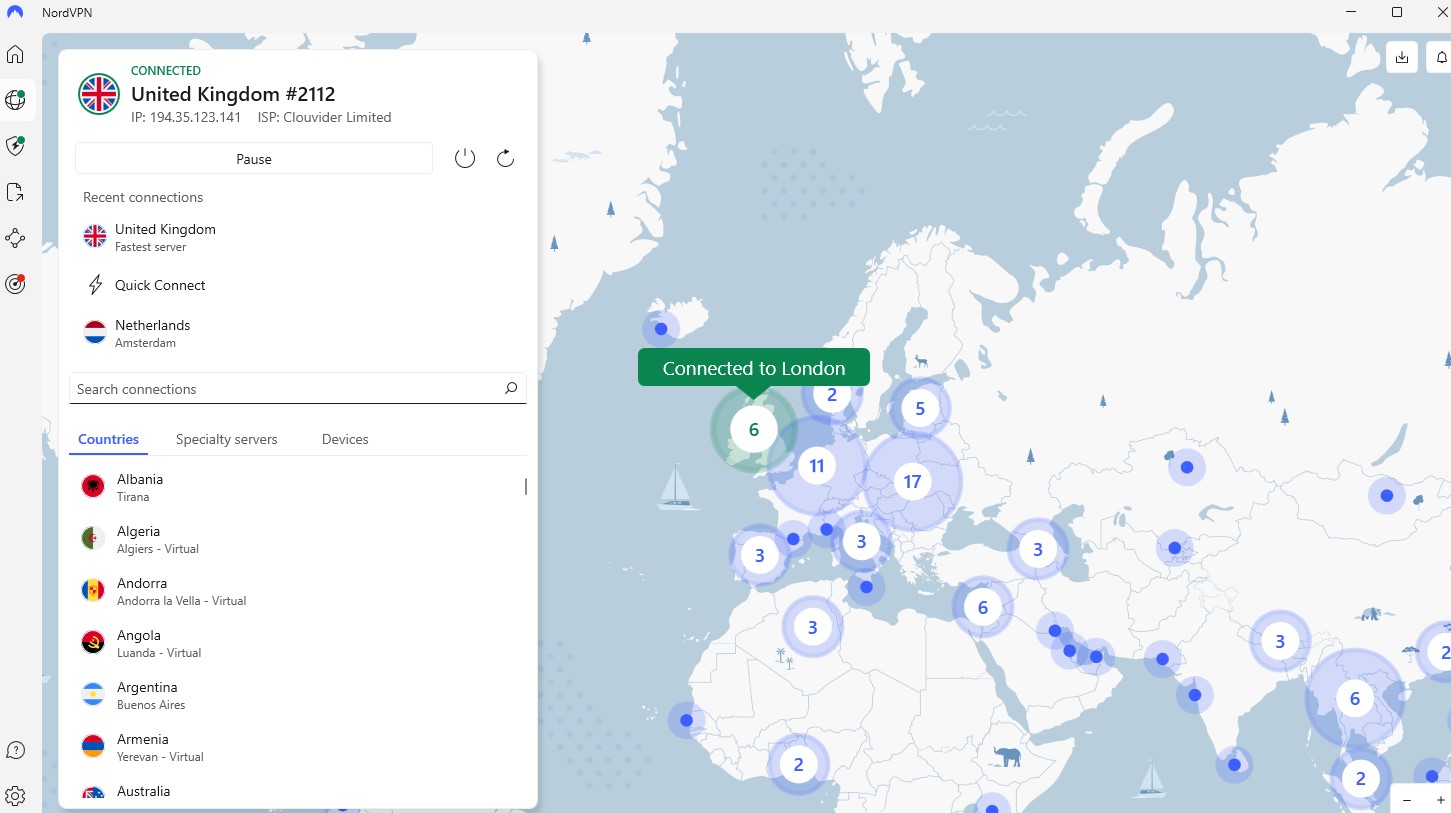Image resolution: width=1451 pixels, height=813 pixels.
Task: Open the Threat Protection shield icon
Action: point(15,146)
